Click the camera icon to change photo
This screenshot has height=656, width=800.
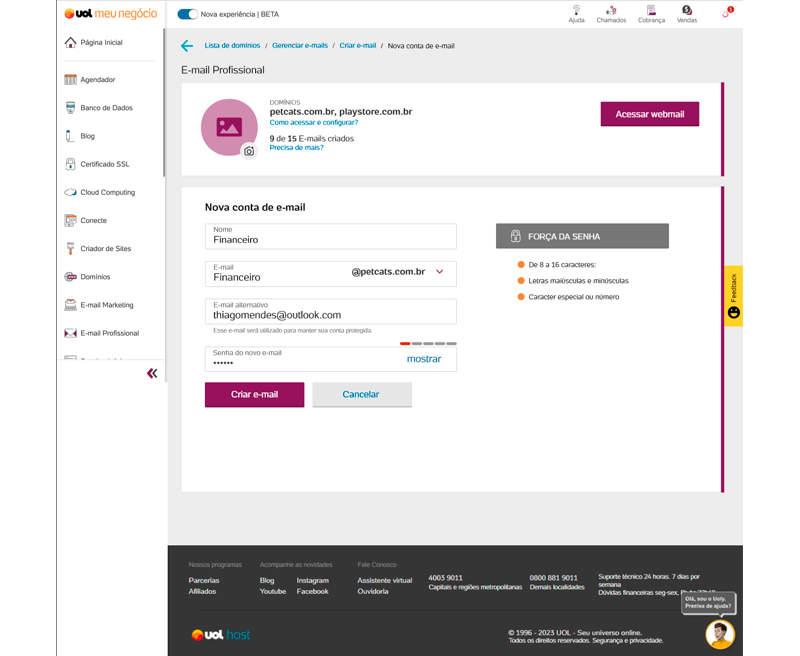(249, 151)
